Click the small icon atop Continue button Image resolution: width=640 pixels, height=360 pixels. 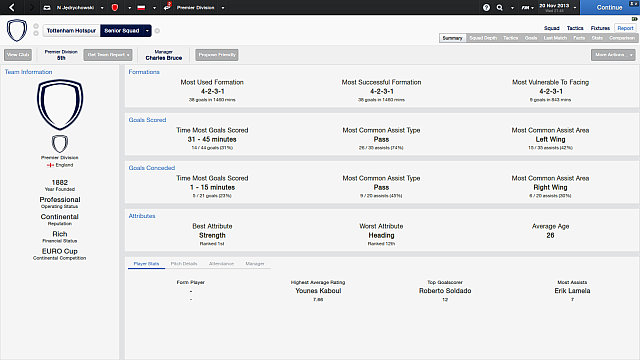tap(633, 3)
